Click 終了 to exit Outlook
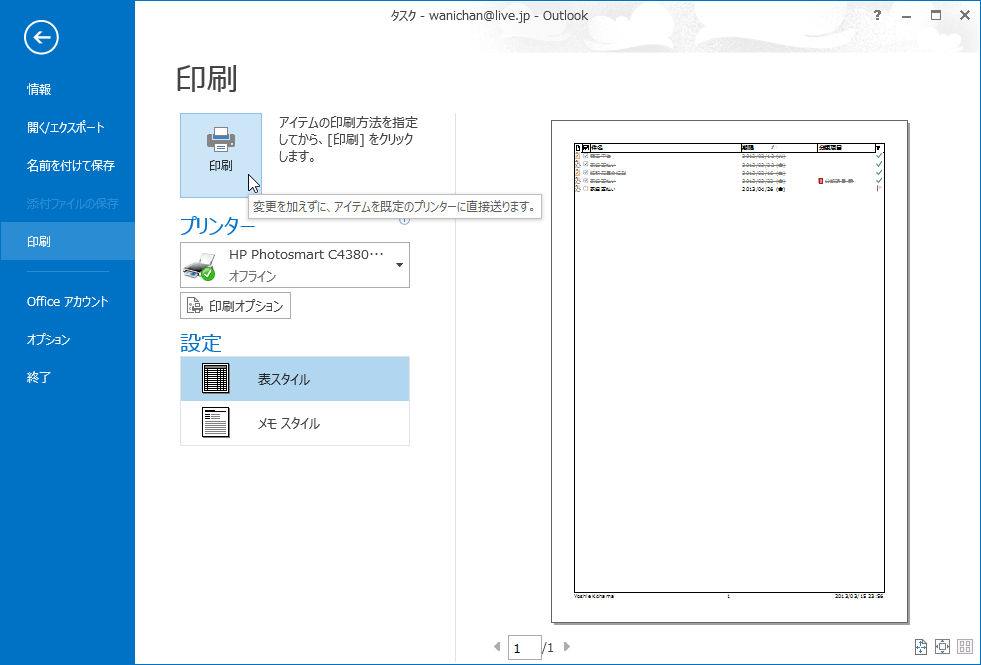This screenshot has height=665, width=981. (39, 378)
